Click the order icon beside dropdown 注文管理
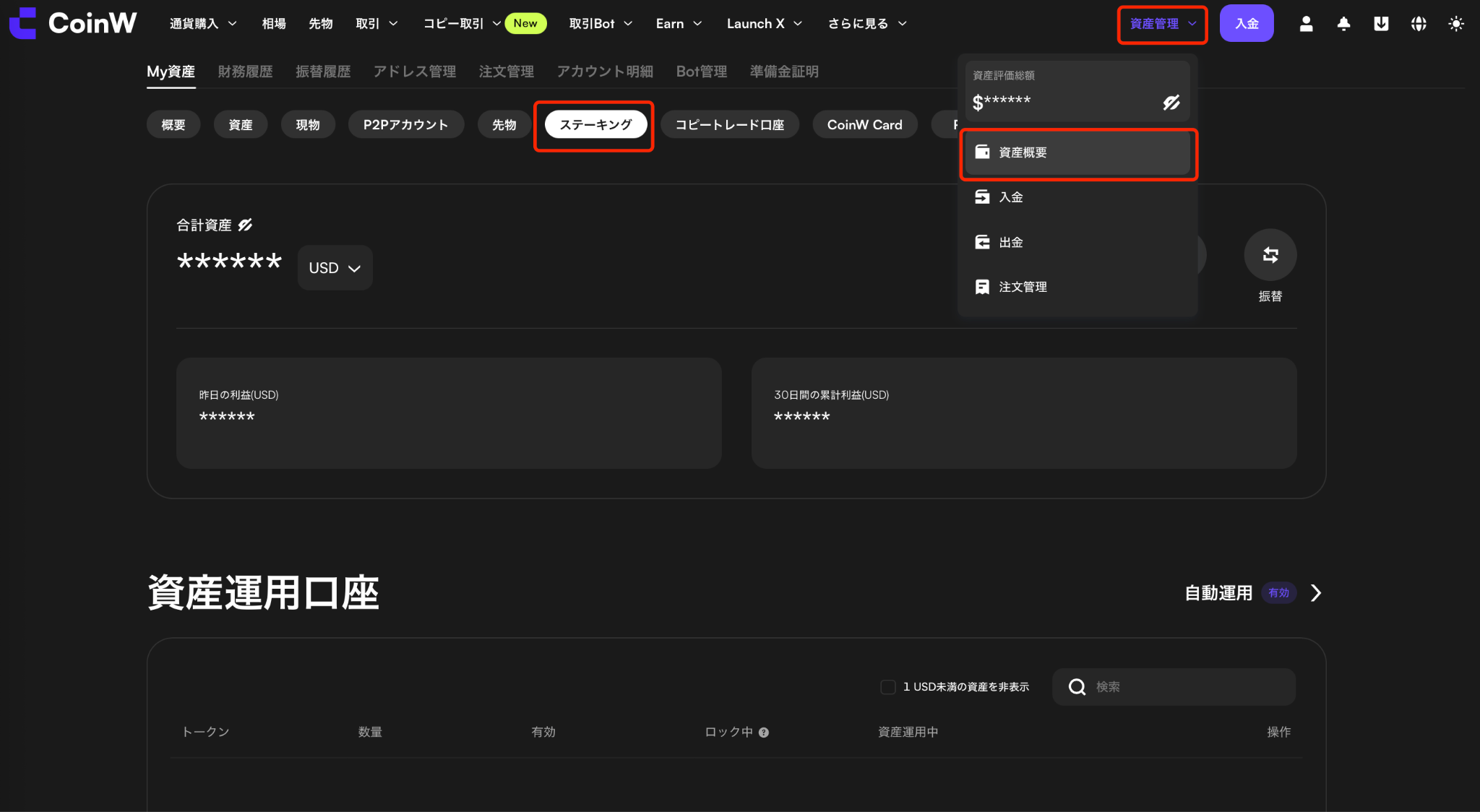The image size is (1480, 812). (x=982, y=287)
